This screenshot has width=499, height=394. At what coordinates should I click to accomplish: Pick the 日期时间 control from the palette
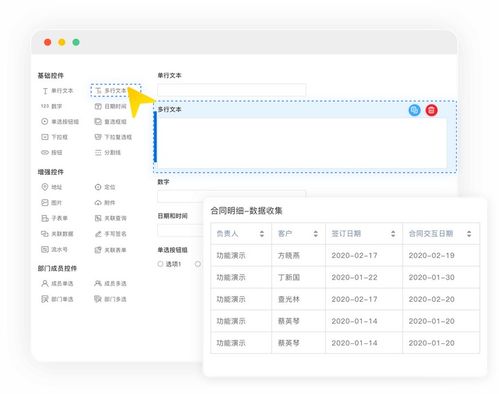pos(111,106)
